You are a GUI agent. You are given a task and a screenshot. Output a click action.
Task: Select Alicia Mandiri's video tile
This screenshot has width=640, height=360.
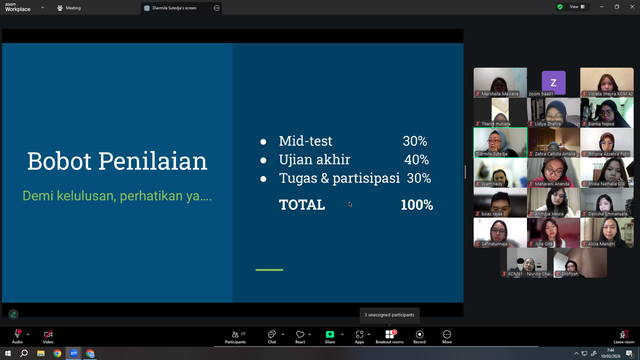607,233
